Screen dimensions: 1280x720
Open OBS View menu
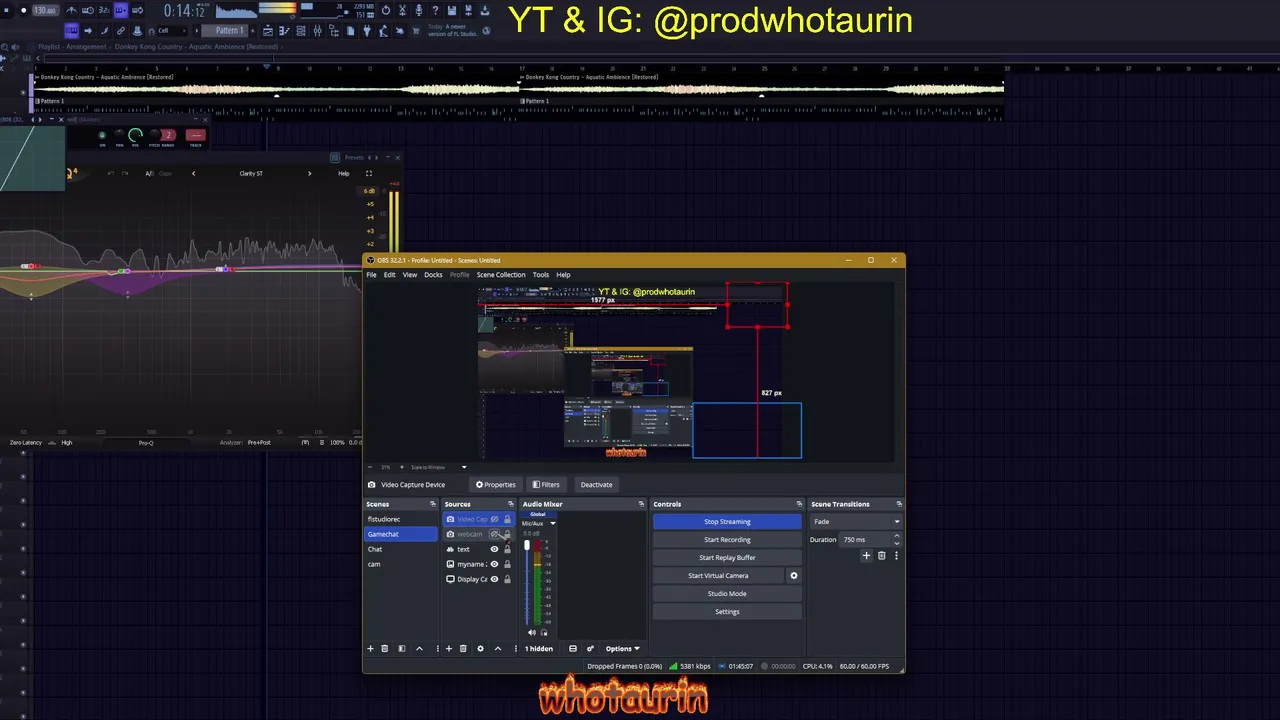[410, 275]
